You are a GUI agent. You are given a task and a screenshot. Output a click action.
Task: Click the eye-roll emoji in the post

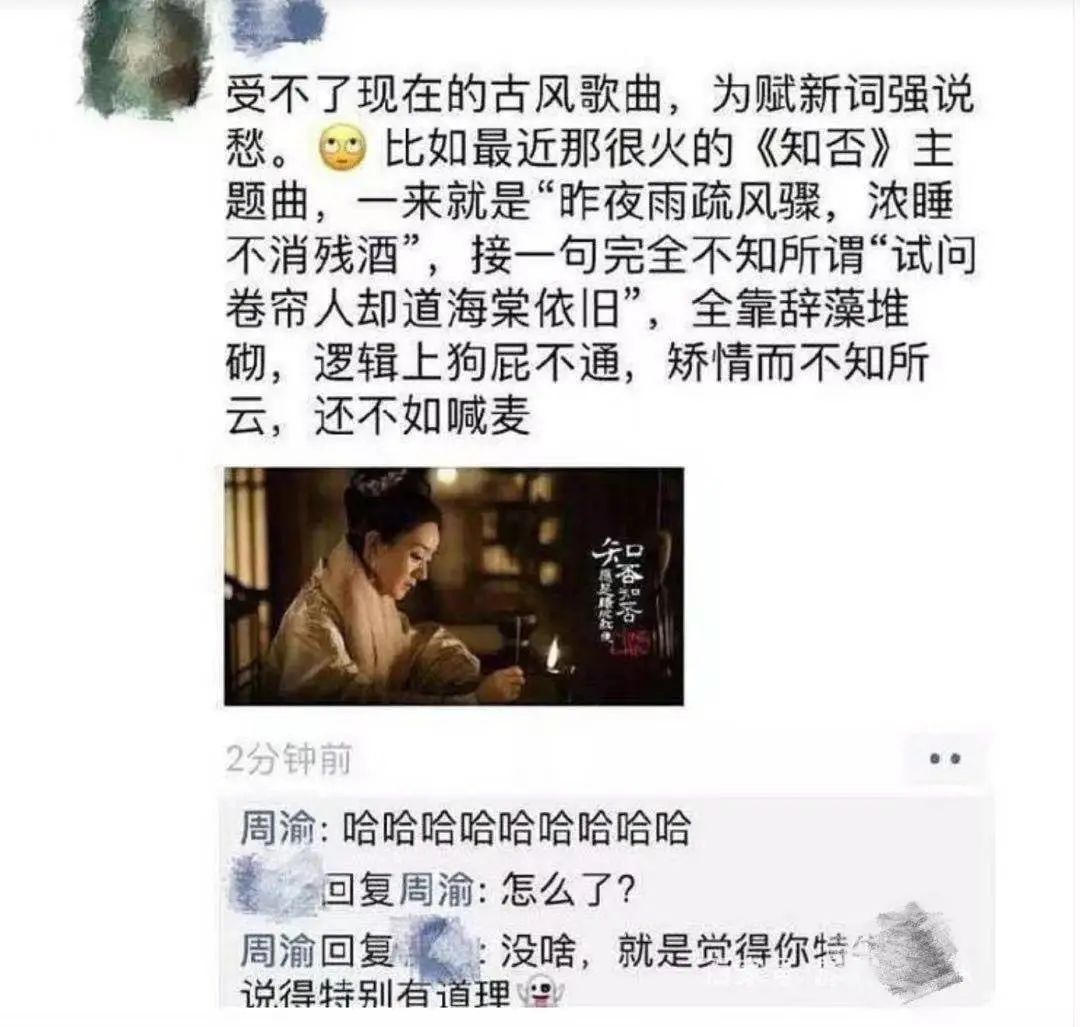pos(342,148)
